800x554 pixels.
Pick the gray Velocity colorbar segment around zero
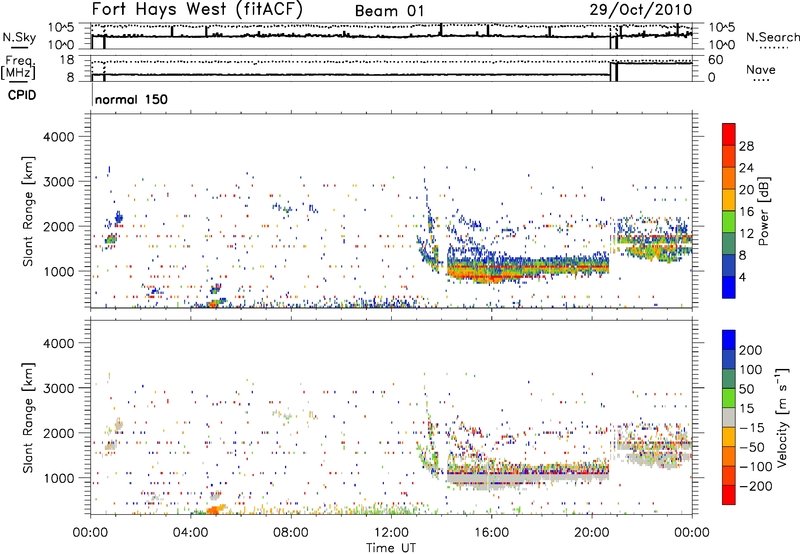pyautogui.click(x=729, y=417)
